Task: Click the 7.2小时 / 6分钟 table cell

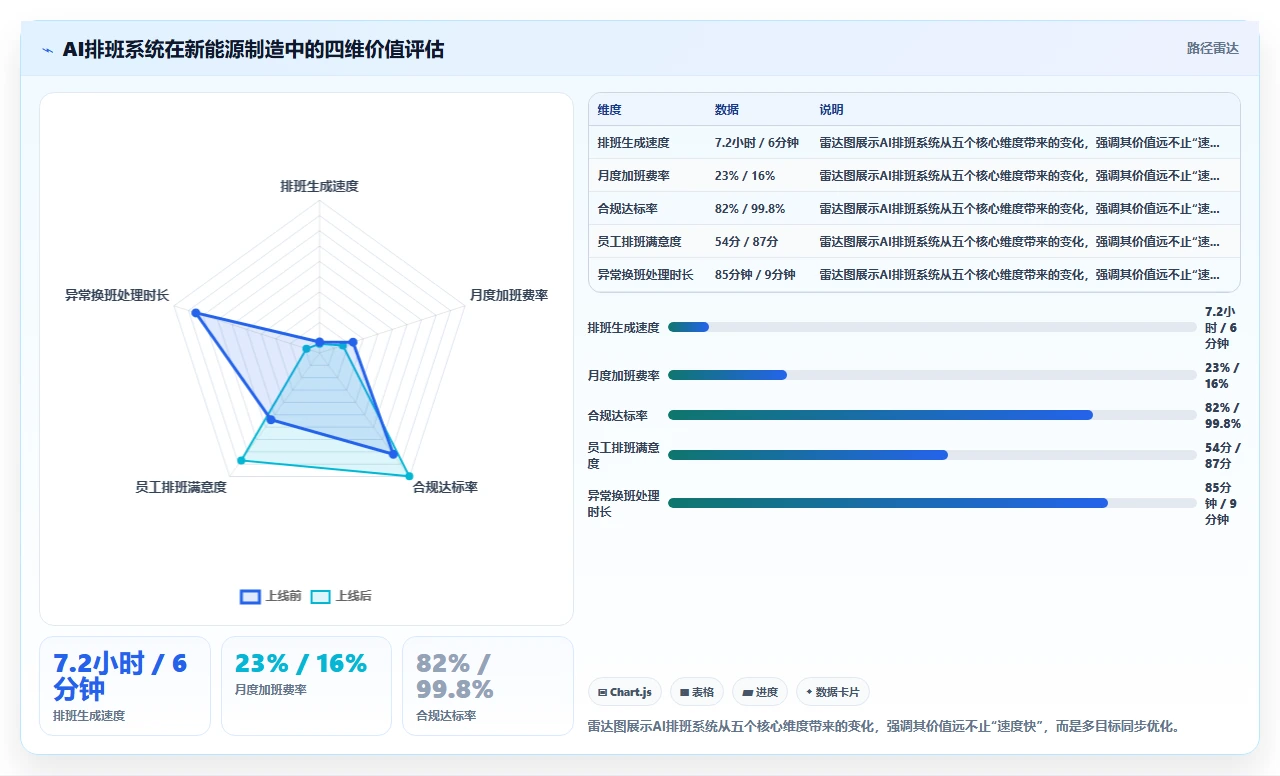Action: [756, 143]
